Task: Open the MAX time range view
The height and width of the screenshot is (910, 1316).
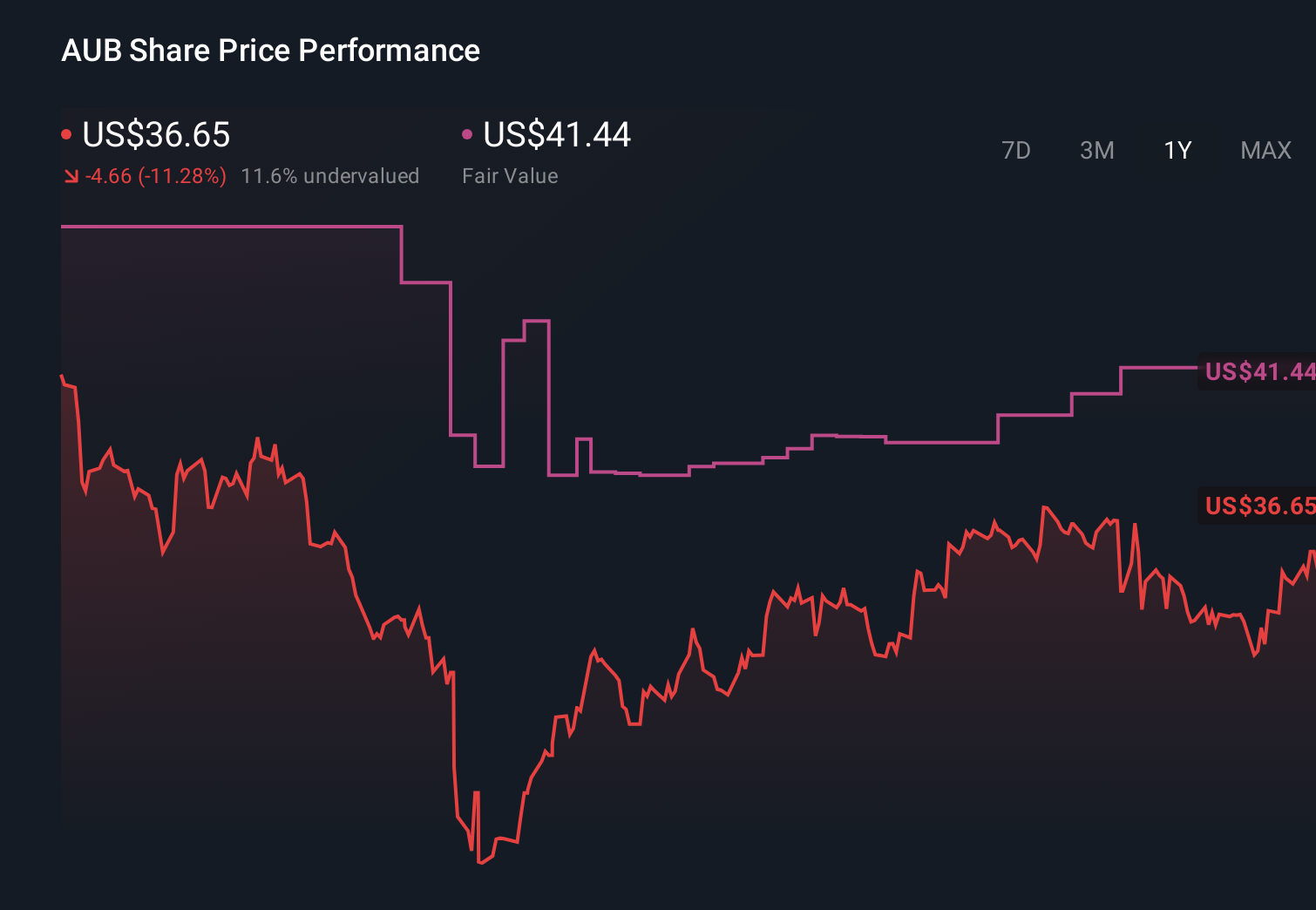Action: 1265,150
